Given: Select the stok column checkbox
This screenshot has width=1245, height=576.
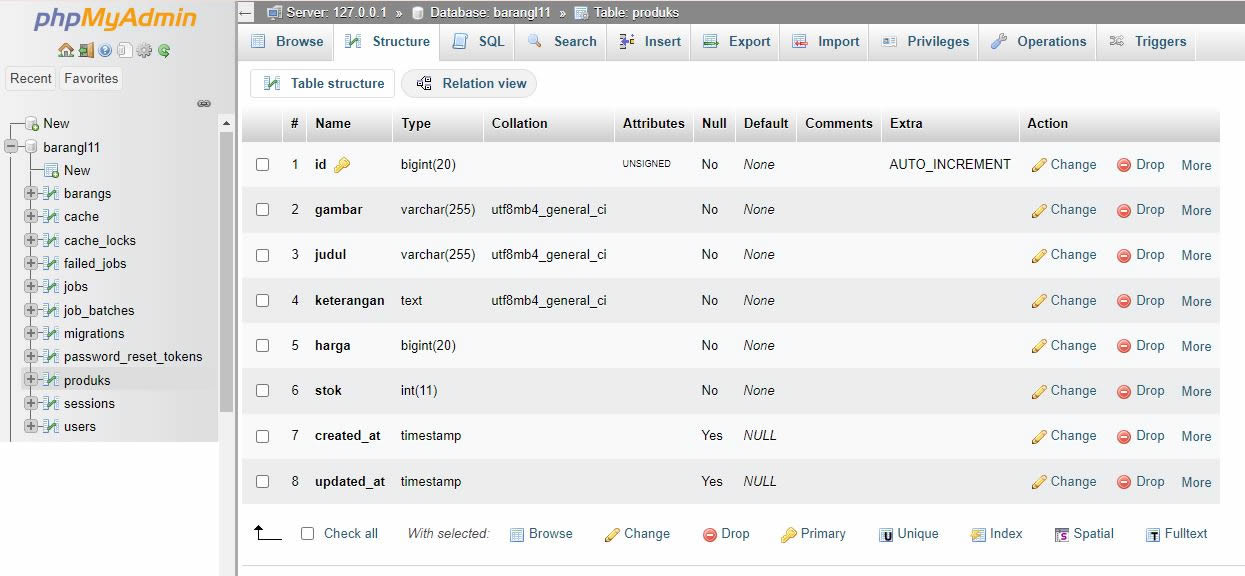Looking at the screenshot, I should click(263, 390).
